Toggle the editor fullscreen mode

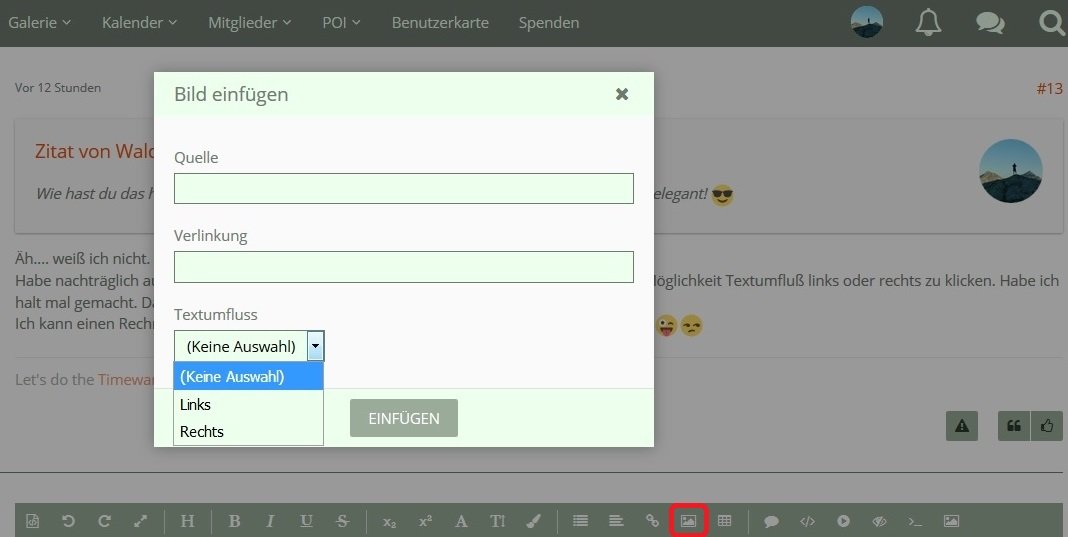140,521
